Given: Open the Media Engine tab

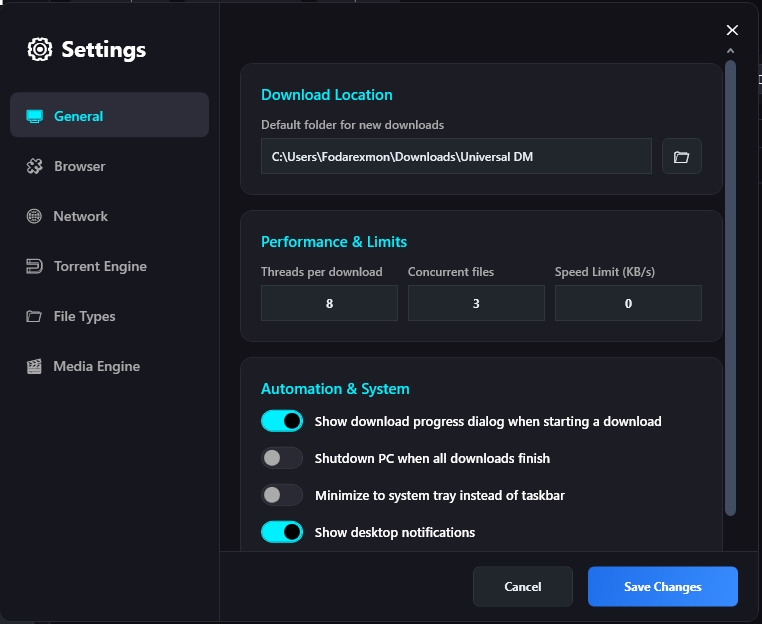Looking at the screenshot, I should point(109,366).
